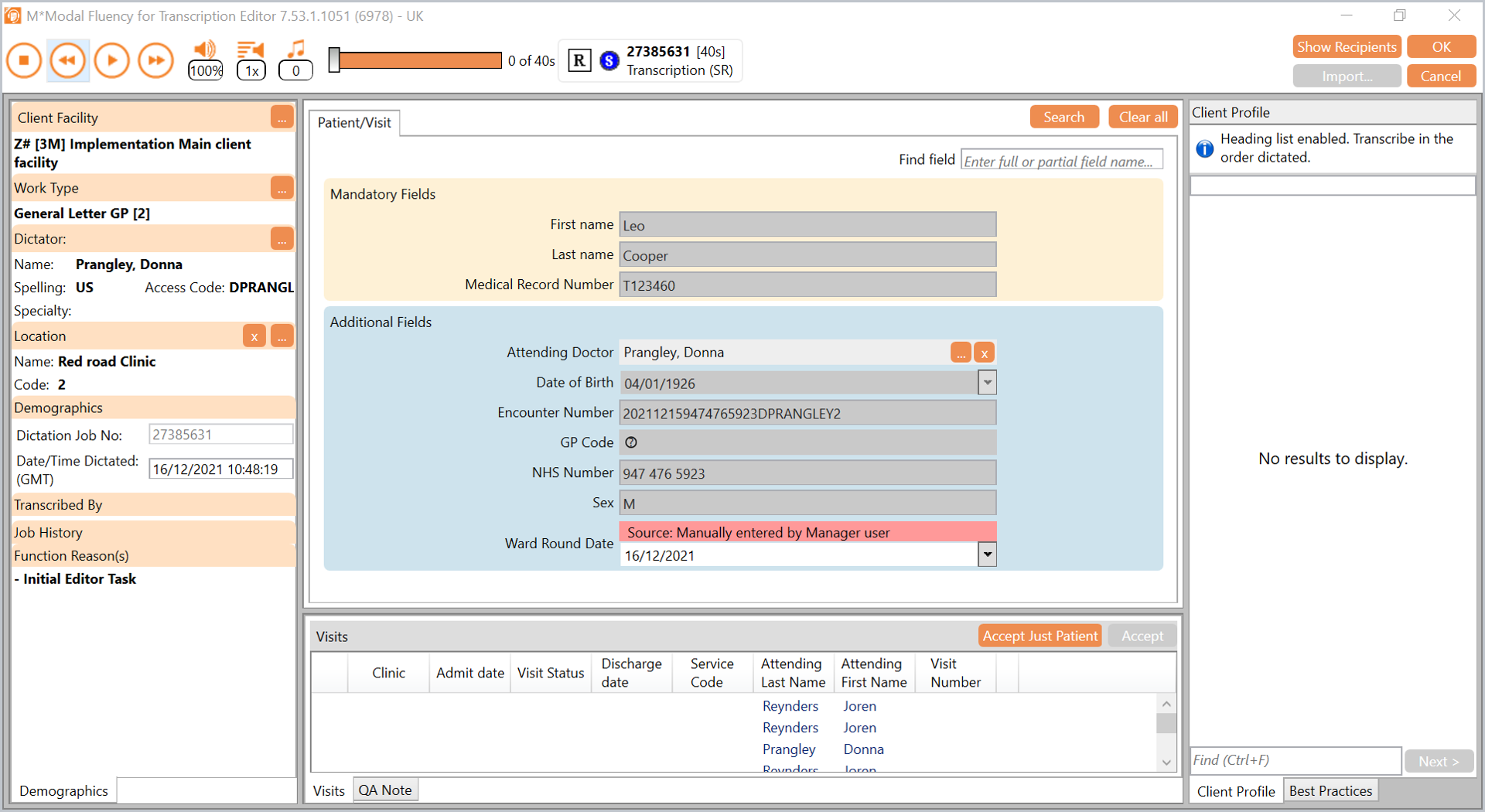
Task: Open the Date of Birth dropdown
Action: pos(987,383)
